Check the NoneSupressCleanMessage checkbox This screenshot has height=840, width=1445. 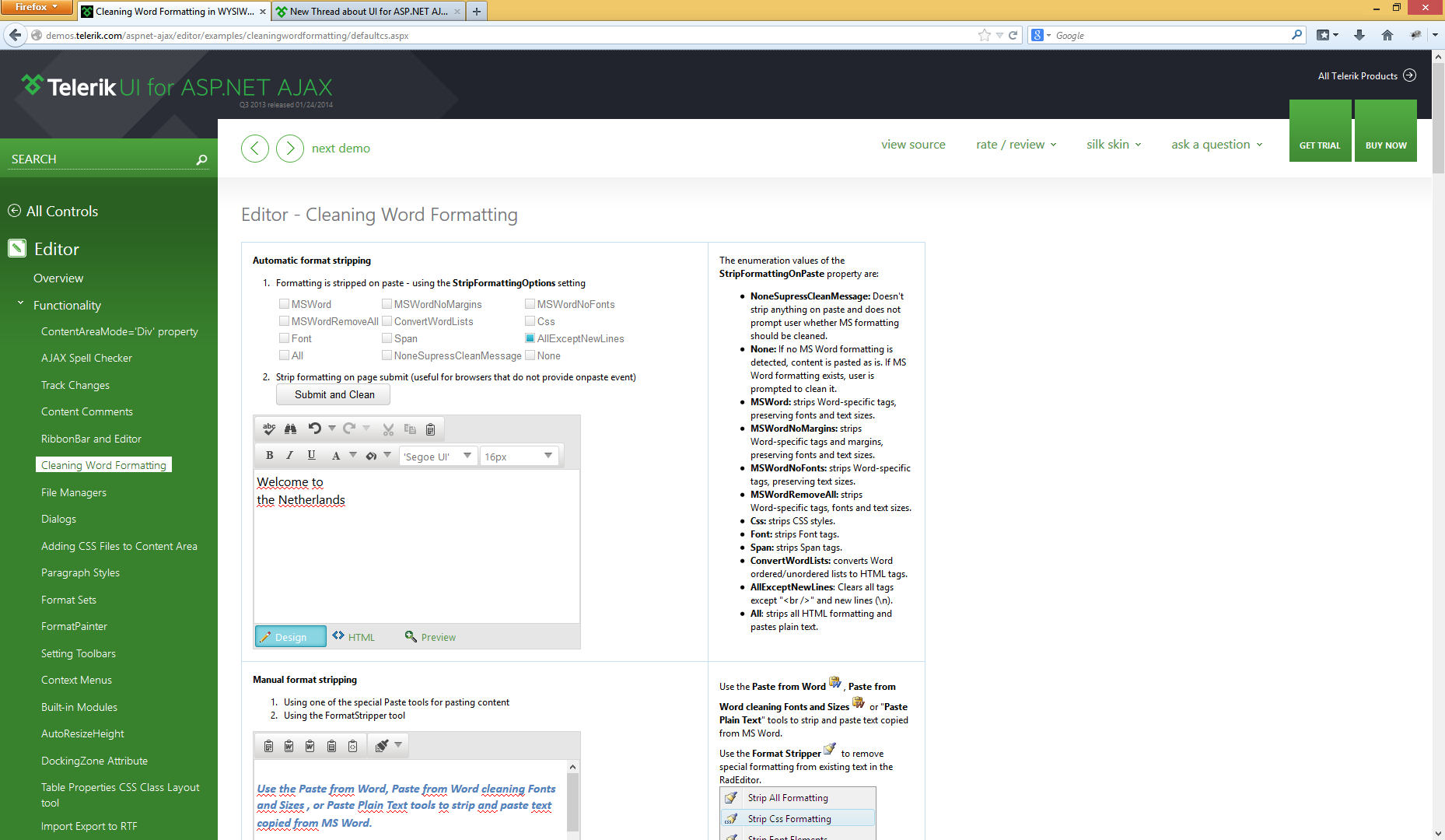(x=387, y=355)
